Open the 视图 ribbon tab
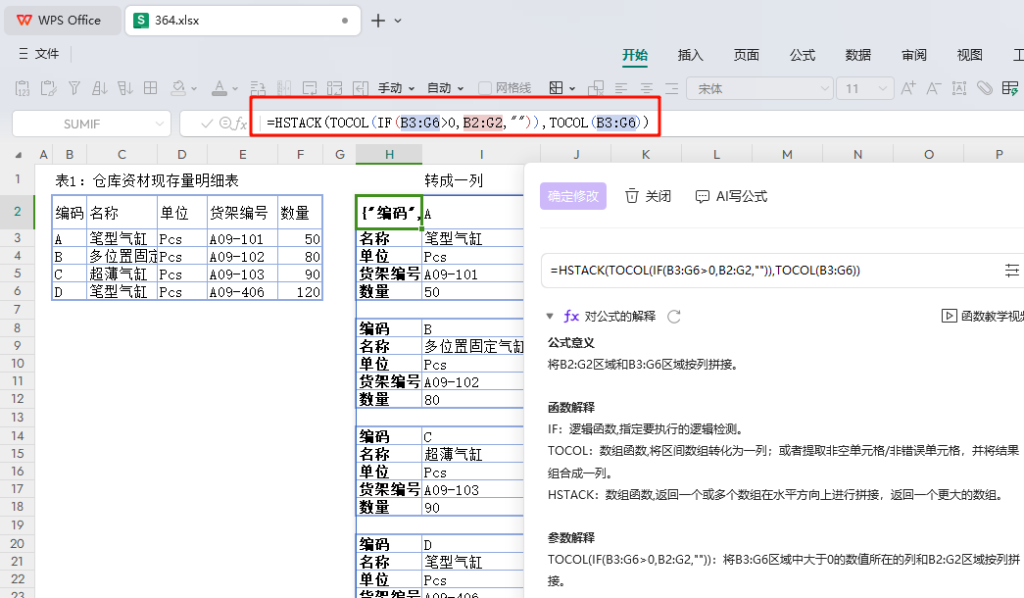 click(970, 55)
